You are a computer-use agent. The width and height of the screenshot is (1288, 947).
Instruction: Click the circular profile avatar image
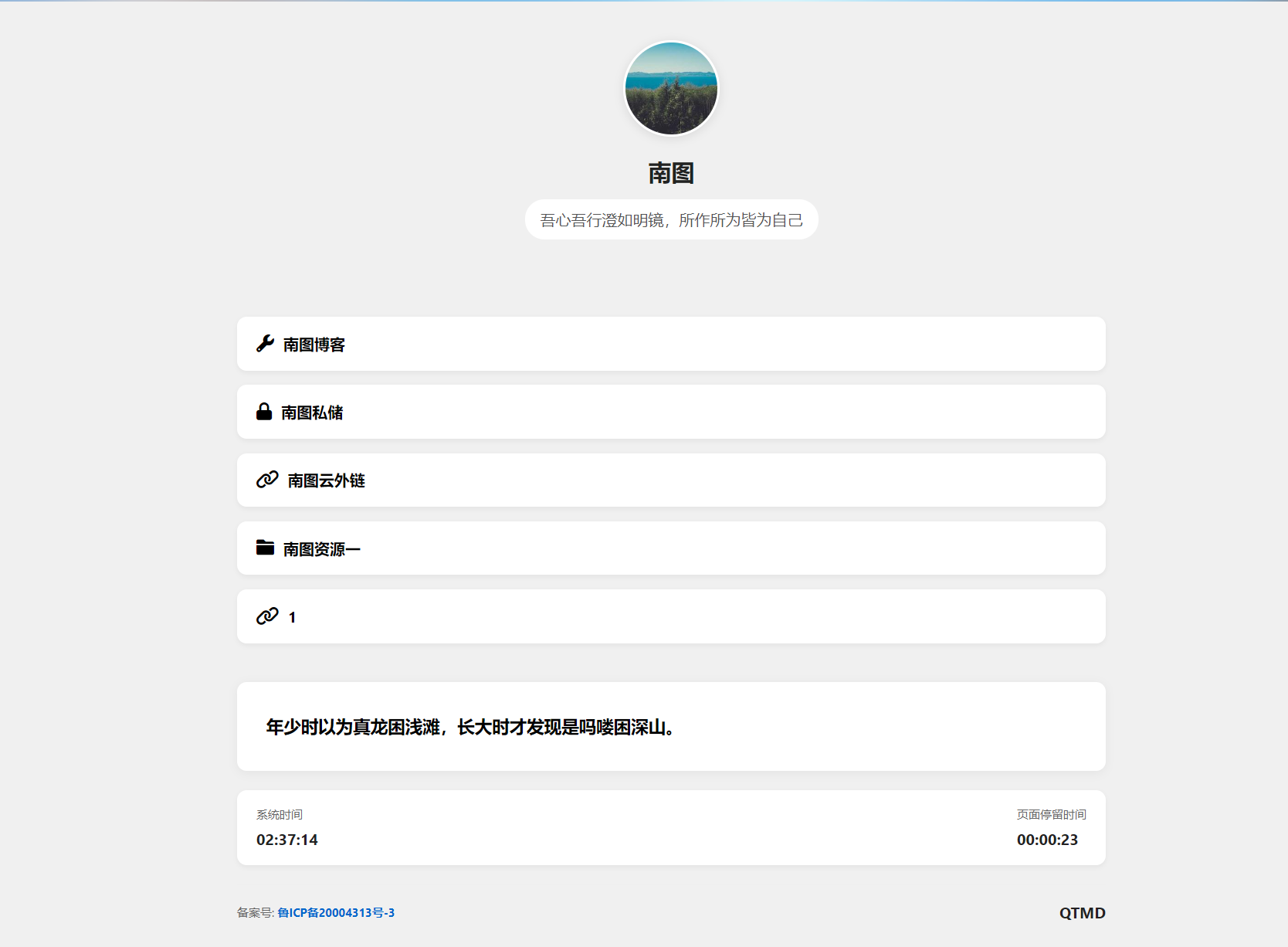(x=670, y=89)
